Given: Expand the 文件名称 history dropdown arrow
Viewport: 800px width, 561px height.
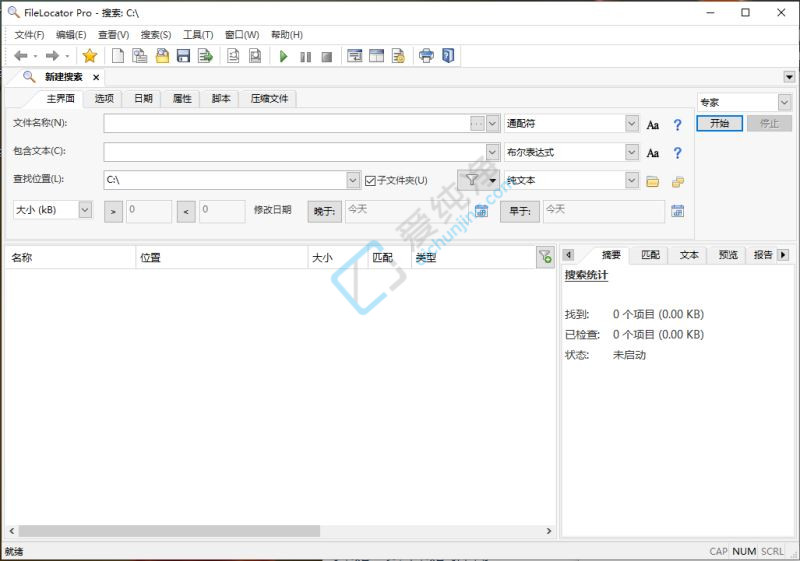Looking at the screenshot, I should pyautogui.click(x=492, y=123).
